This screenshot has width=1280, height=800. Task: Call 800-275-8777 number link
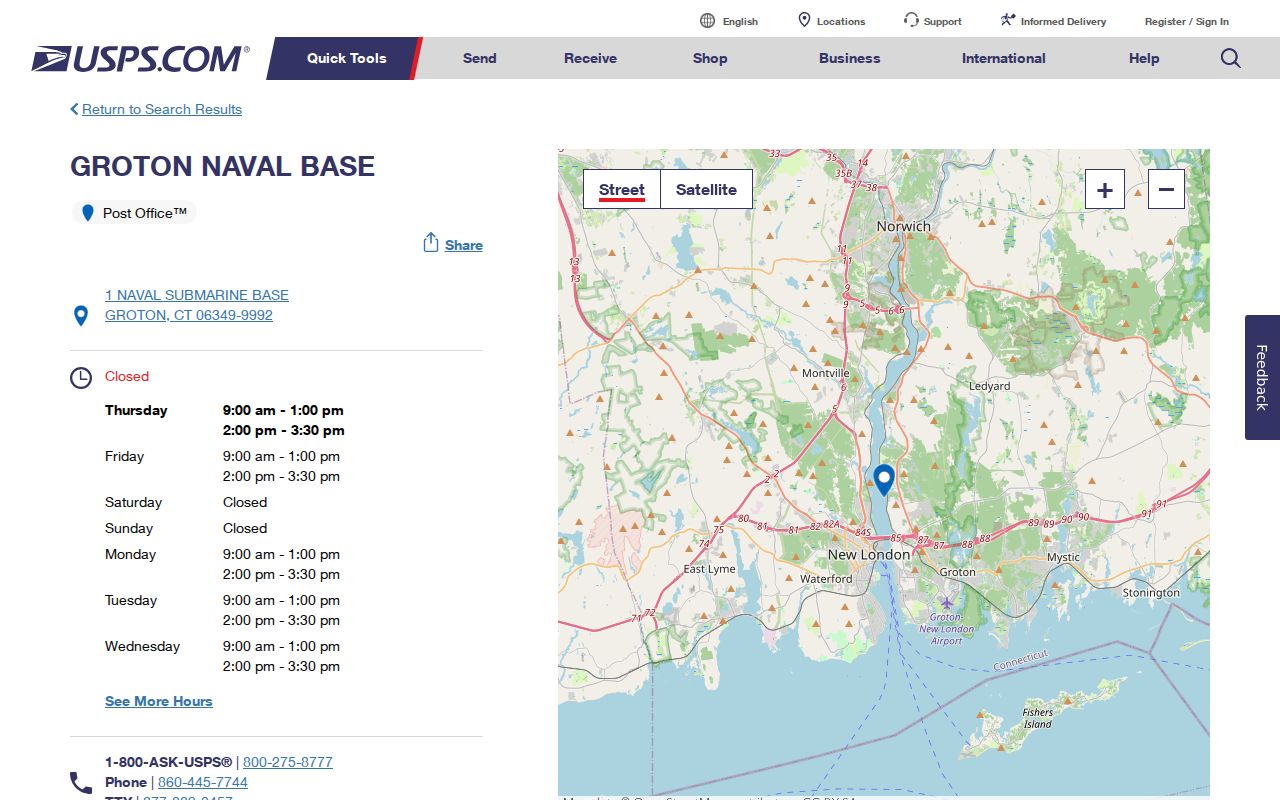[x=288, y=762]
